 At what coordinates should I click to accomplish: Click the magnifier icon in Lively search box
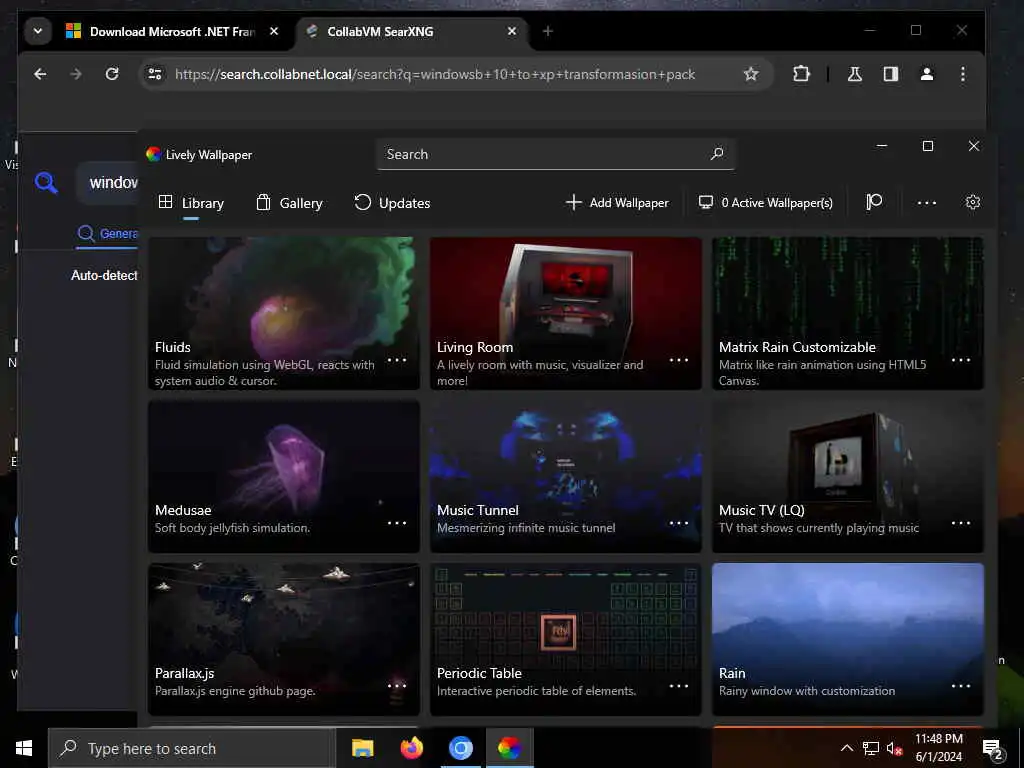716,154
